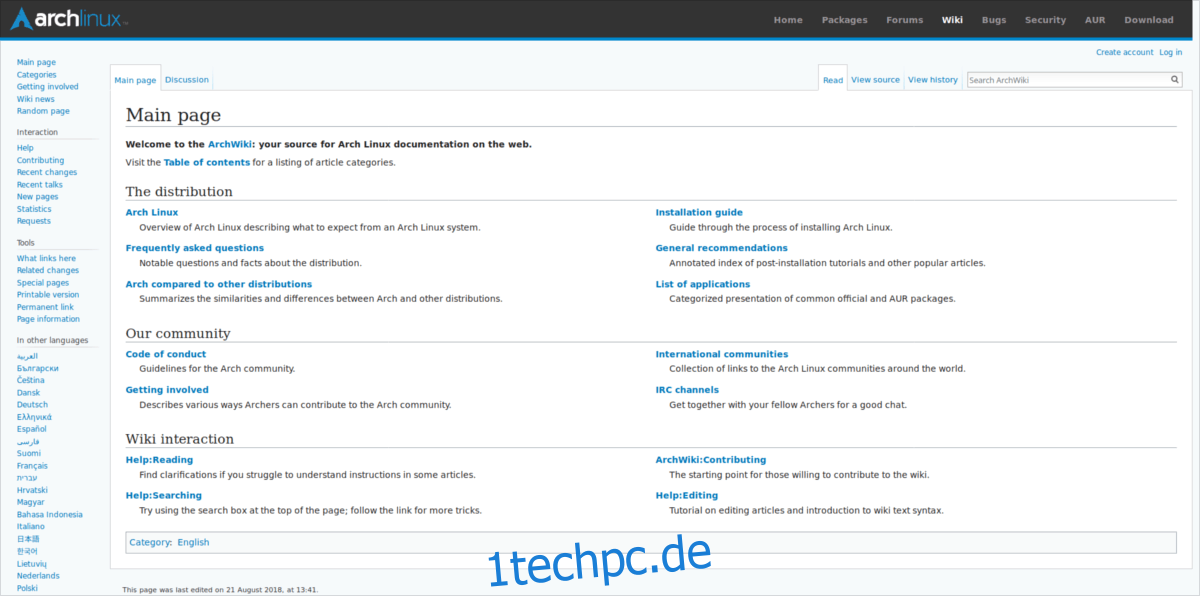Viewport: 1200px width, 596px height.
Task: Open Wiki news in the sidebar
Action: [x=36, y=99]
